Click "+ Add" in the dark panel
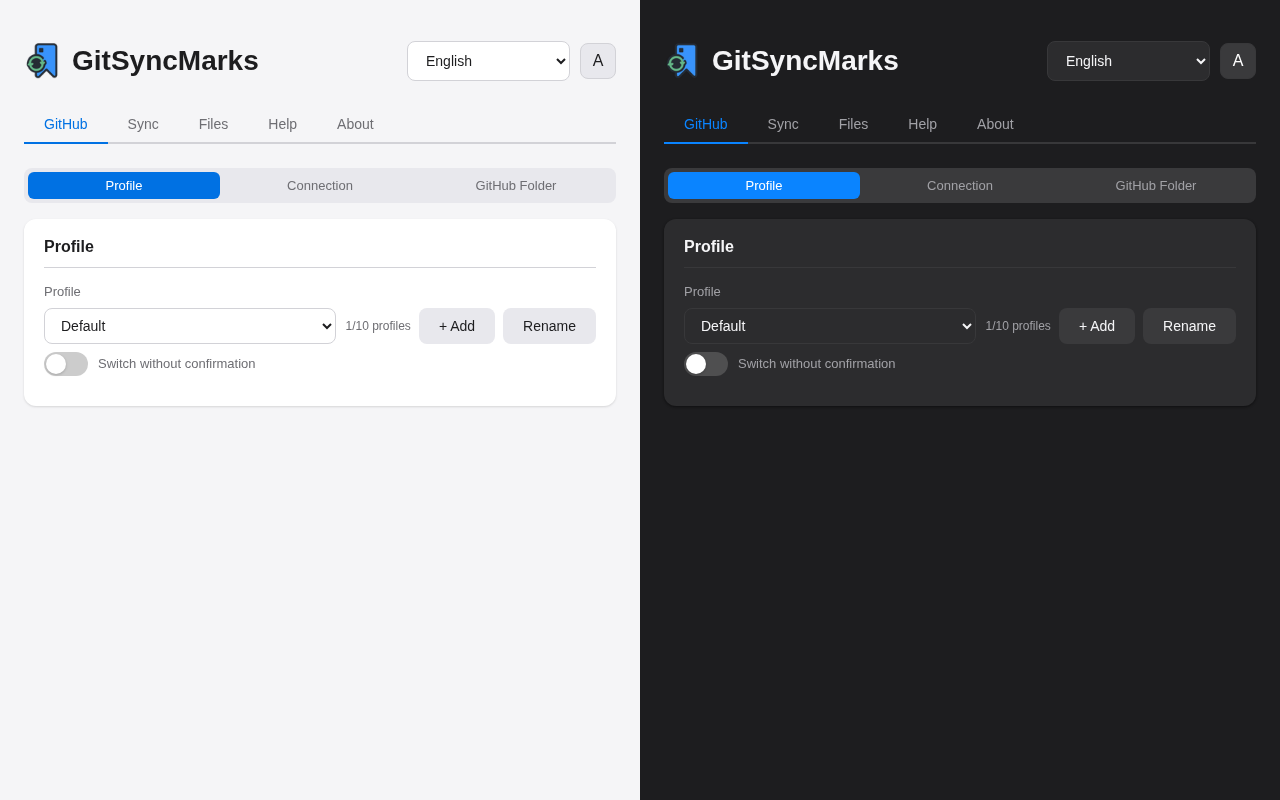The image size is (1280, 800). point(1096,326)
